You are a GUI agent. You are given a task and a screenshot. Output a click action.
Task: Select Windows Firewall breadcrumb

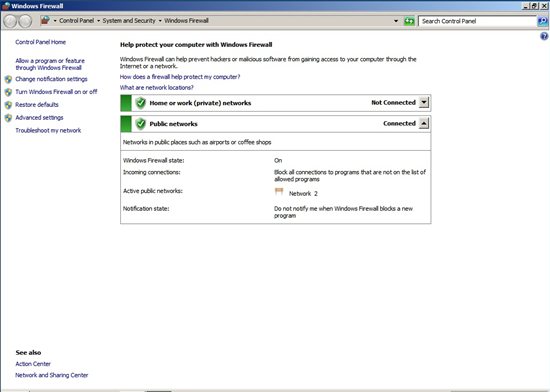[186, 21]
